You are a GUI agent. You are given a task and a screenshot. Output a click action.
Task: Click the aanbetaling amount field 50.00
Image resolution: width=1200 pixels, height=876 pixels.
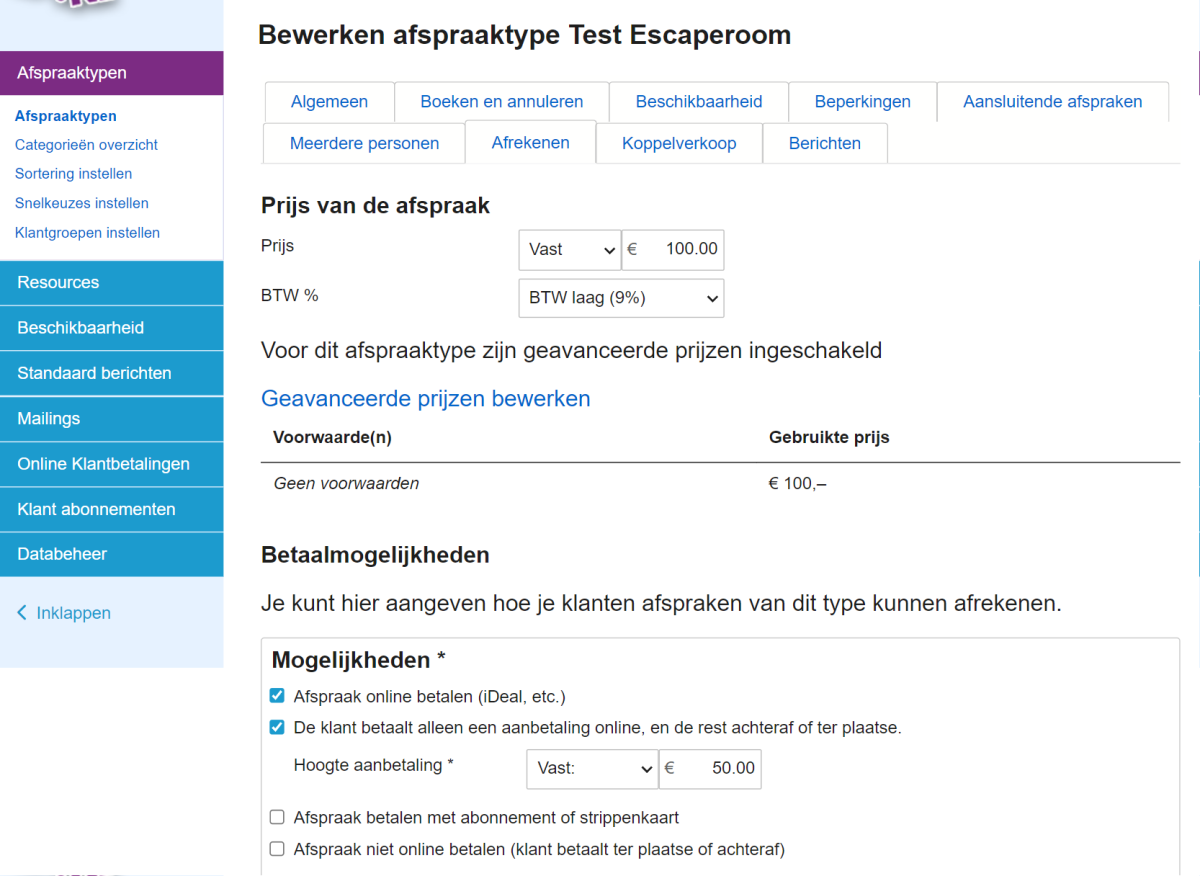[710, 769]
